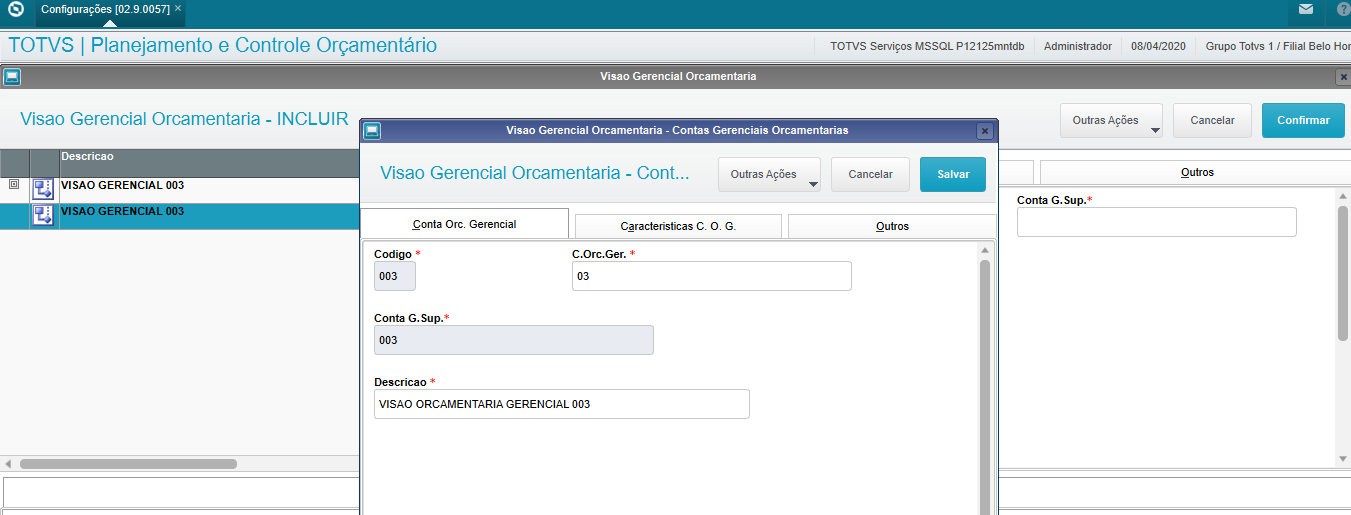Click Grupo Totvs 1 / Filial label

[1278, 46]
